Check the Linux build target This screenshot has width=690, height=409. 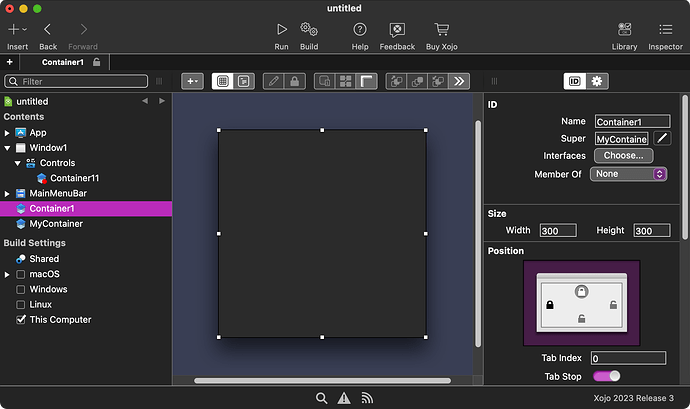click(x=21, y=304)
